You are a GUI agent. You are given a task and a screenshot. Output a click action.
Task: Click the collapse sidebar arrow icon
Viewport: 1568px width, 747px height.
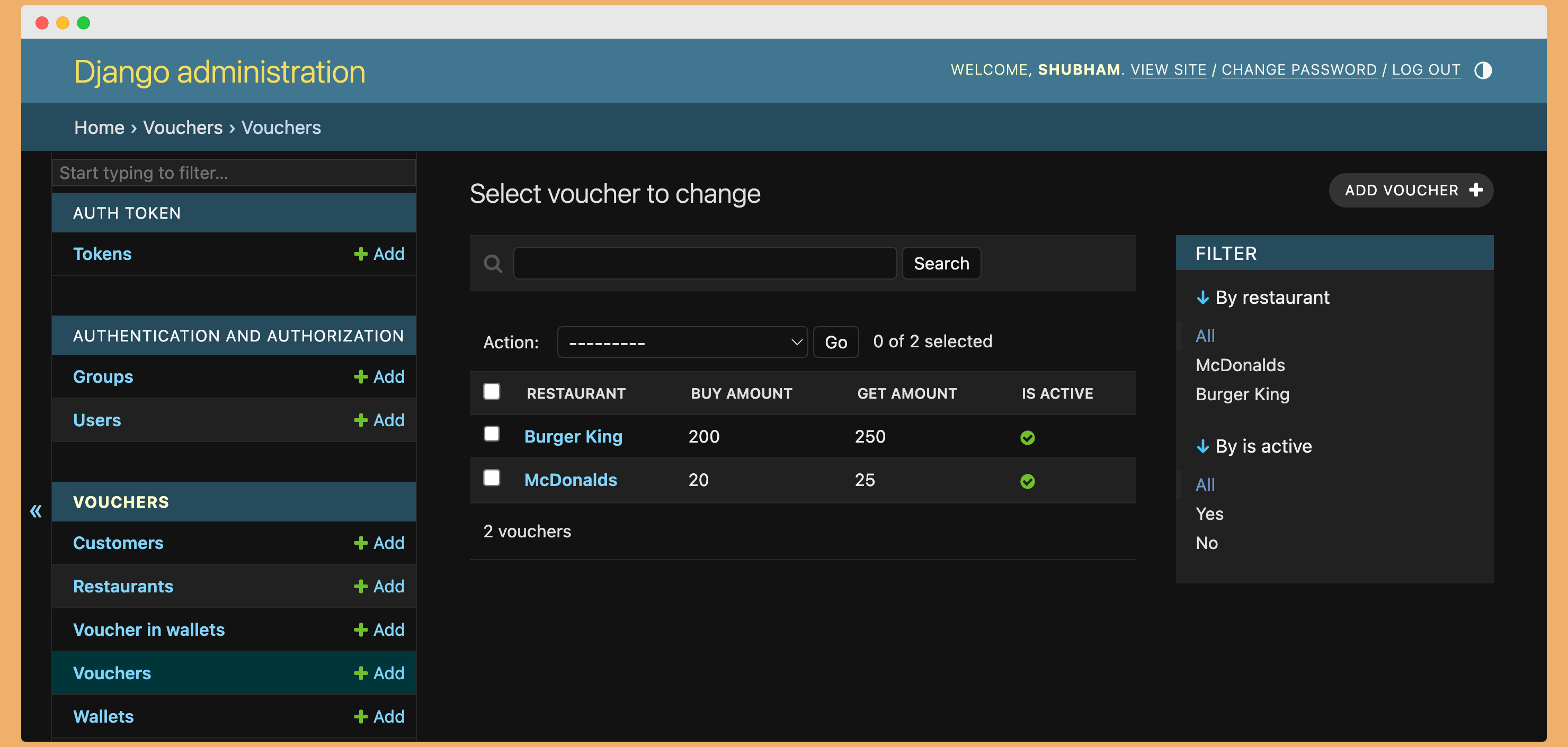coord(36,510)
